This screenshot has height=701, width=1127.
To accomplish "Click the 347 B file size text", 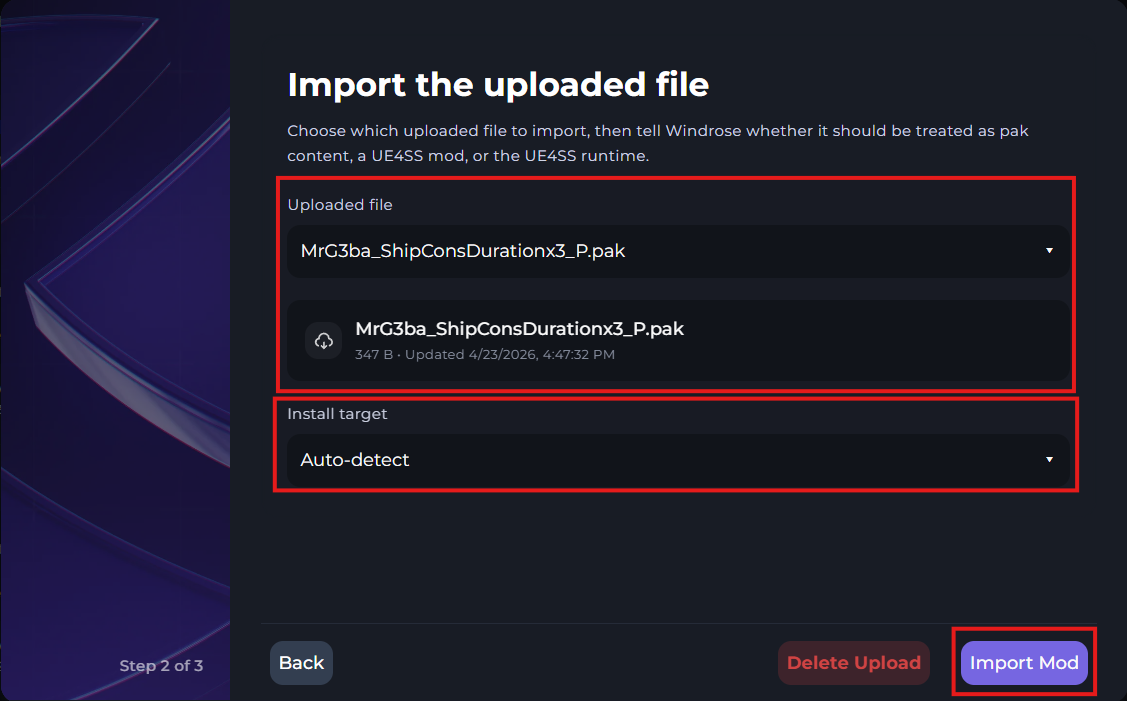I will point(371,355).
